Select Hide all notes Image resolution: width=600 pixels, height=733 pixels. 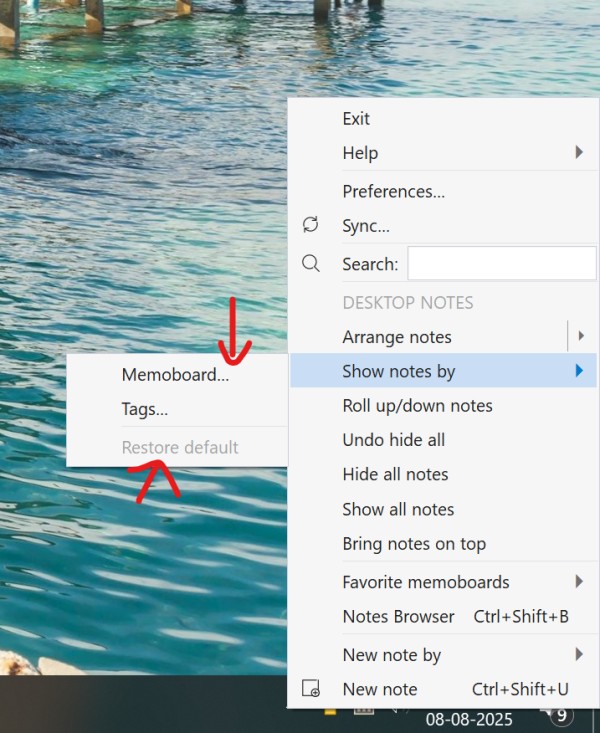click(x=395, y=474)
